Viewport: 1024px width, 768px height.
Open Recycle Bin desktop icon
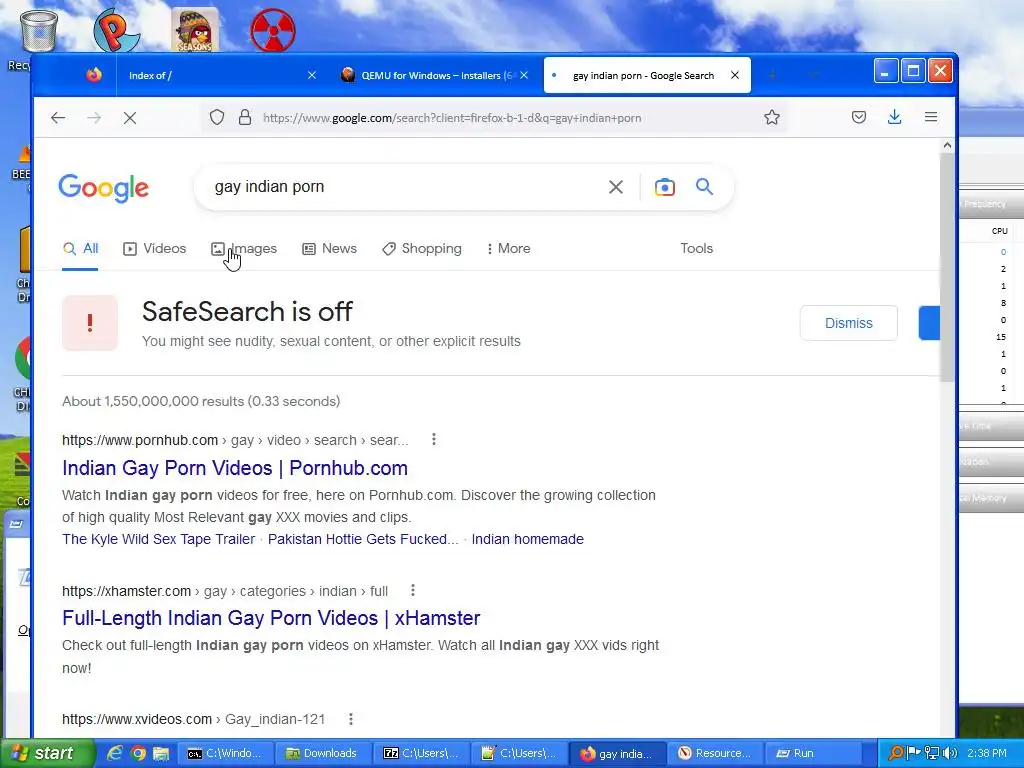pyautogui.click(x=39, y=31)
